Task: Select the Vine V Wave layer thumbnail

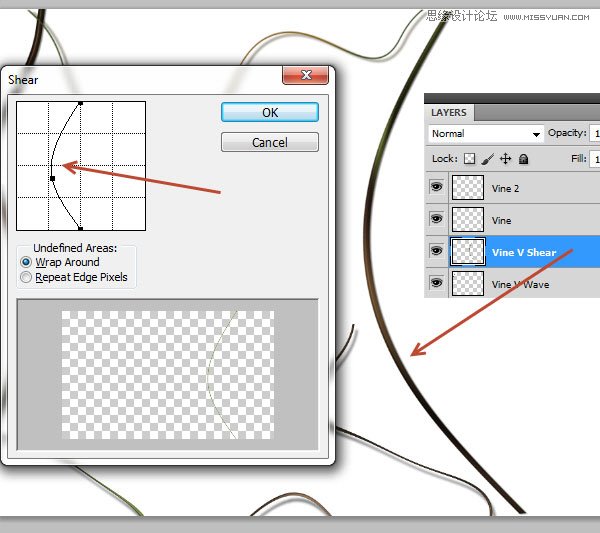Action: point(468,284)
